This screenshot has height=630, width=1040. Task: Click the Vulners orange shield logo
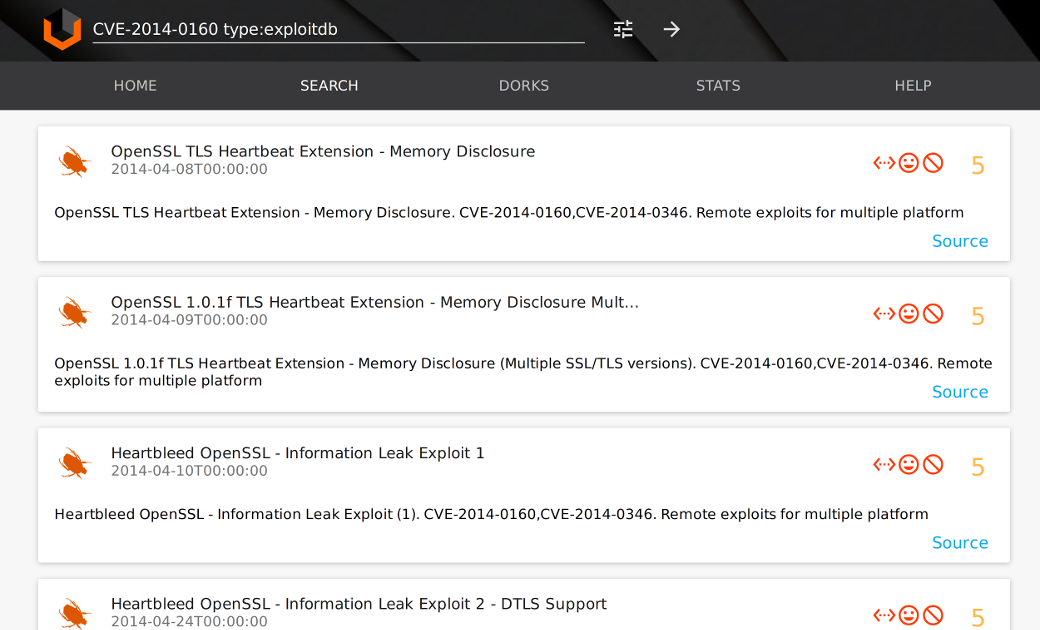click(62, 29)
